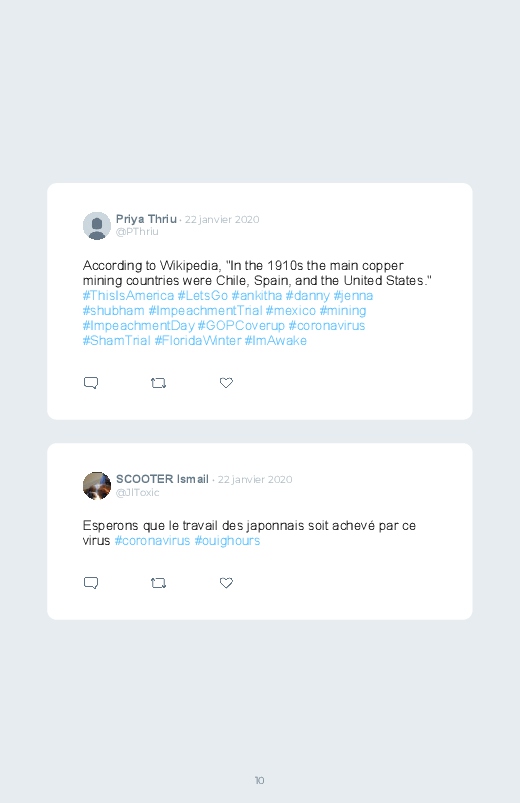Image resolution: width=520 pixels, height=803 pixels.
Task: Retweet Priya Thriu's copper mining tweet
Action: pyautogui.click(x=158, y=383)
